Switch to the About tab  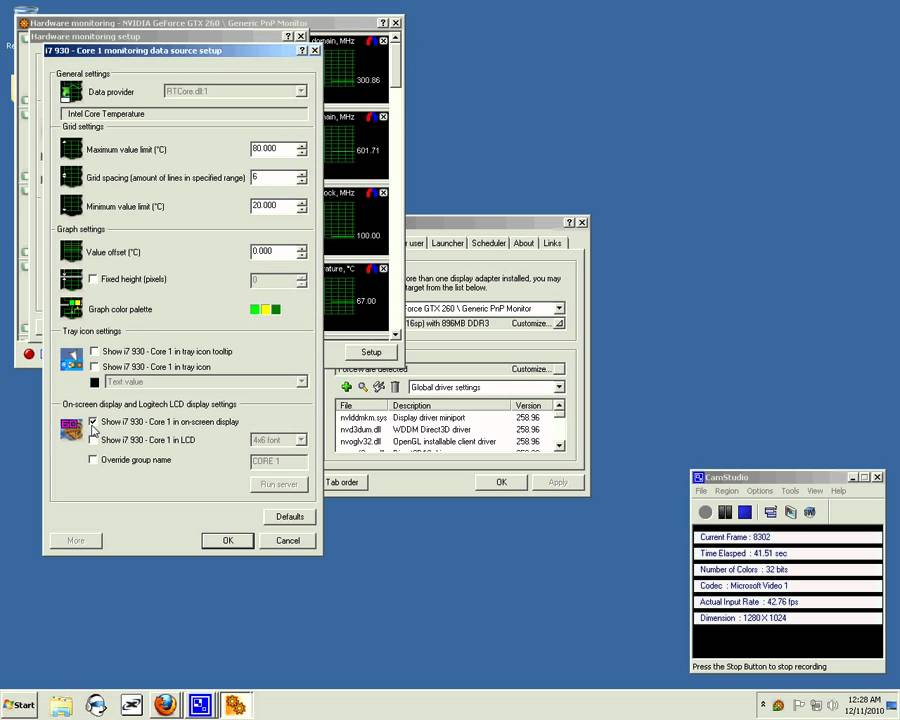(523, 243)
